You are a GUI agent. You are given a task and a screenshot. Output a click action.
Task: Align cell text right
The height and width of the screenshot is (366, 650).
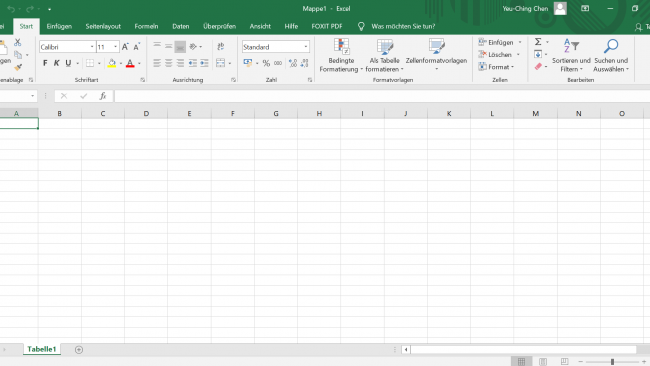180,63
